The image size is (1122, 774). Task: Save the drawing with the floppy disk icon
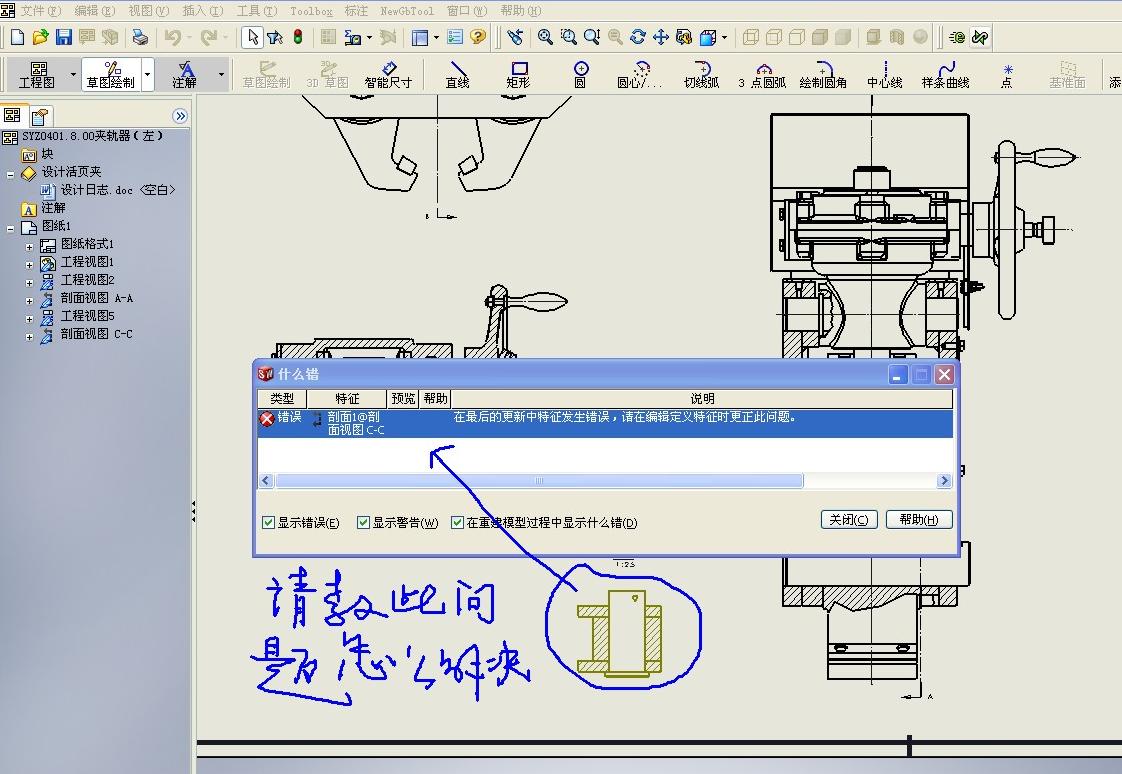coord(64,36)
